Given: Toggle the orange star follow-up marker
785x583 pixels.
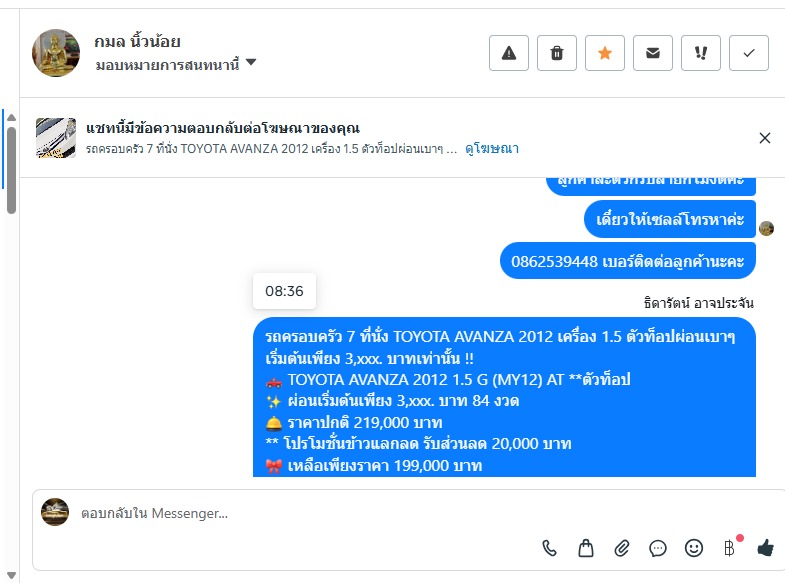Looking at the screenshot, I should pos(605,53).
